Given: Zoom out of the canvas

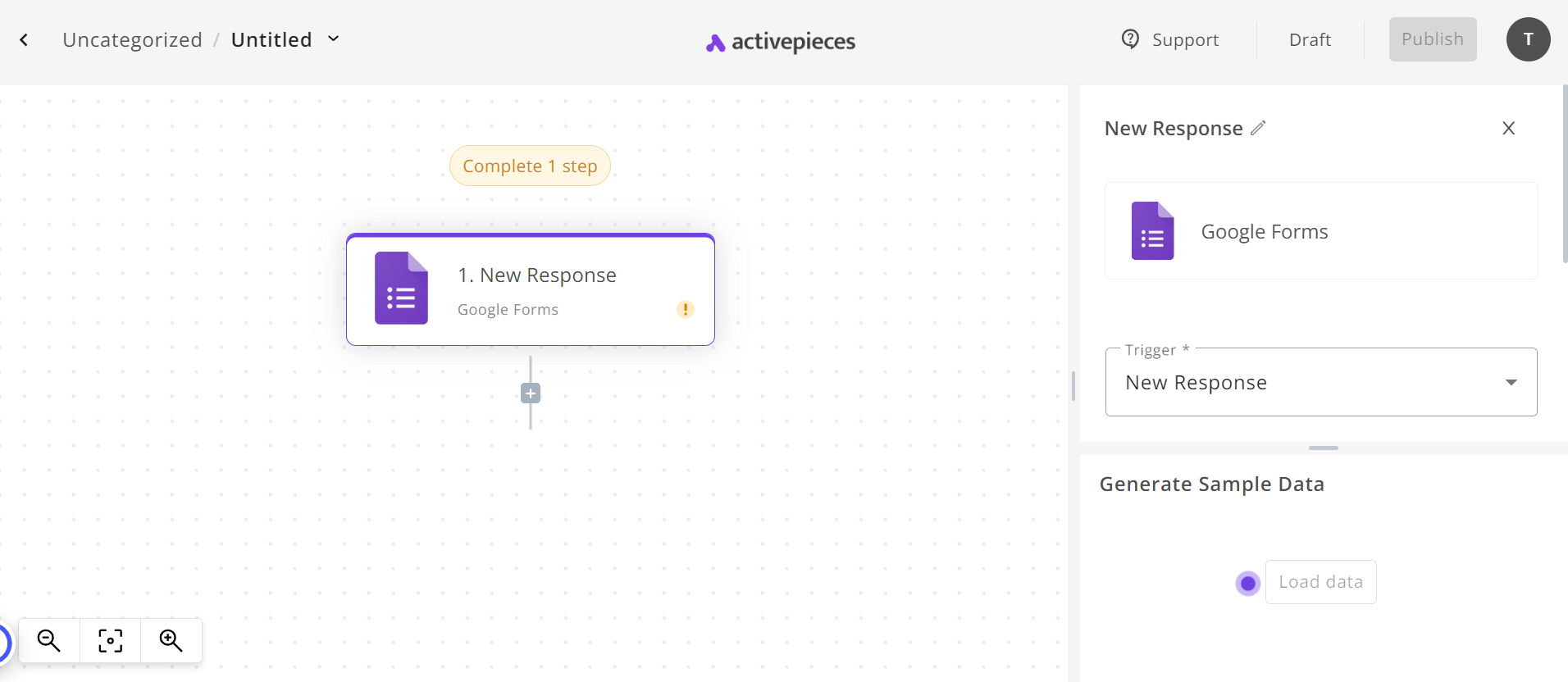Looking at the screenshot, I should point(49,640).
